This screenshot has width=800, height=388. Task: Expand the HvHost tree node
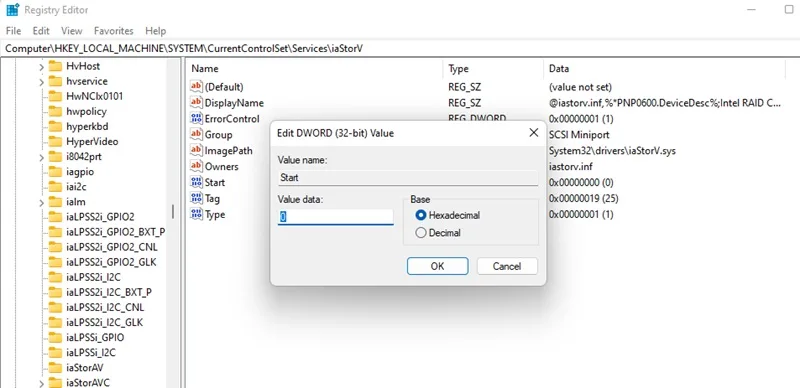[x=42, y=67]
